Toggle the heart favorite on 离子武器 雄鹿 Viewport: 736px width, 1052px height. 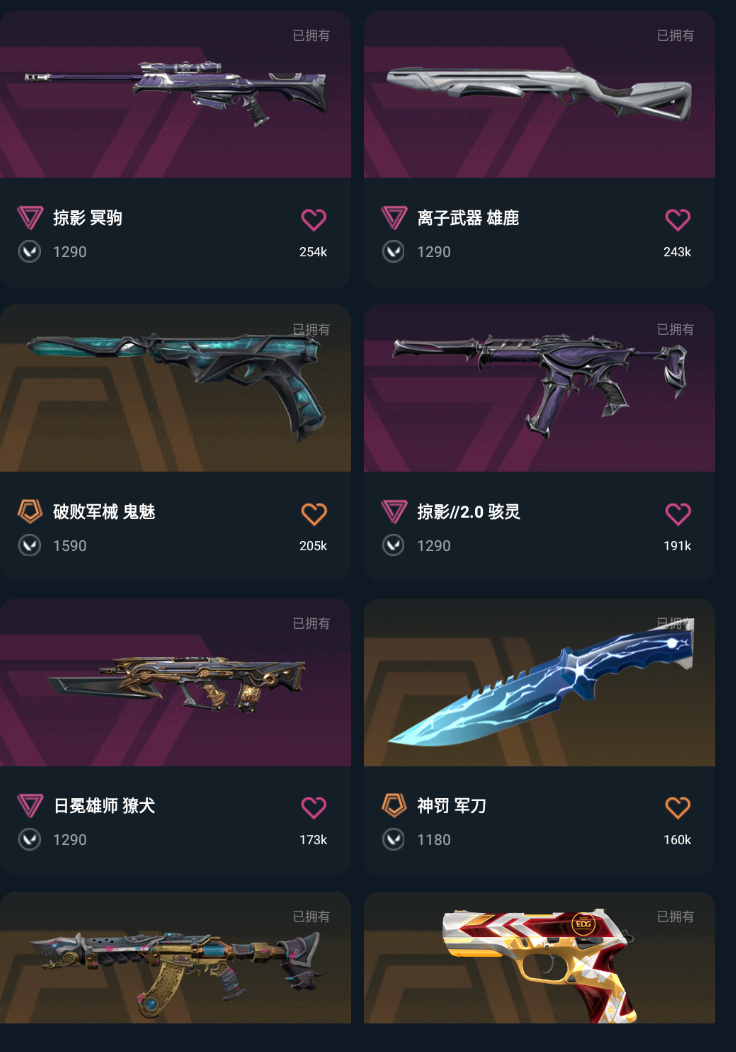[x=678, y=219]
